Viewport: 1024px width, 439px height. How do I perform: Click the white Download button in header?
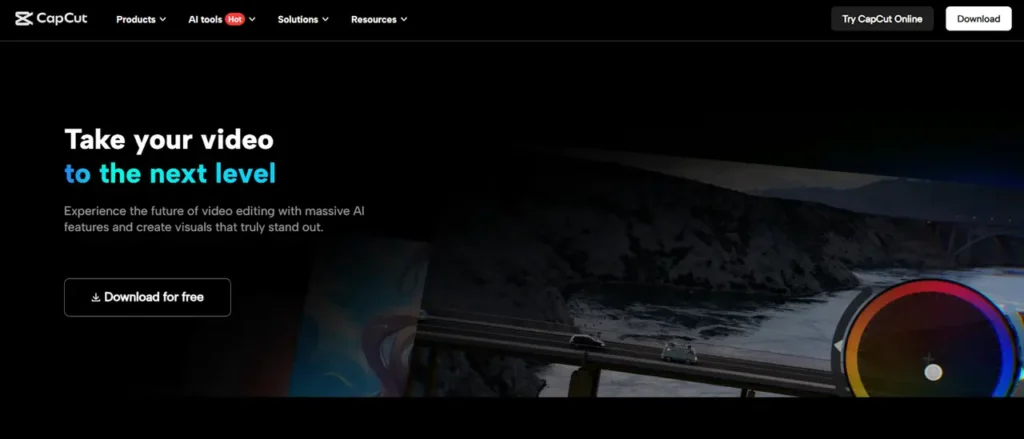pyautogui.click(x=977, y=19)
